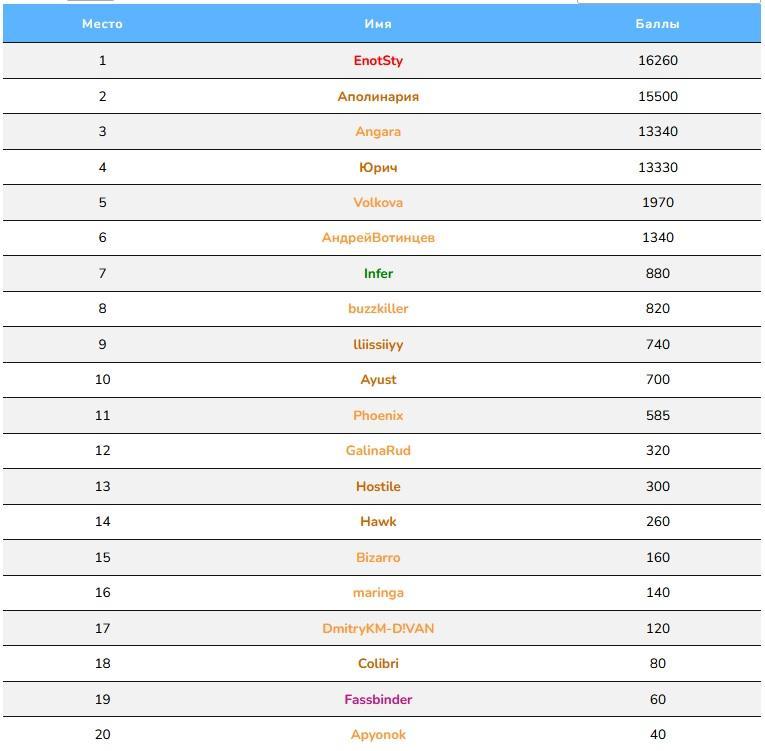
Task: Open GalinaRud's profile
Action: tap(378, 451)
